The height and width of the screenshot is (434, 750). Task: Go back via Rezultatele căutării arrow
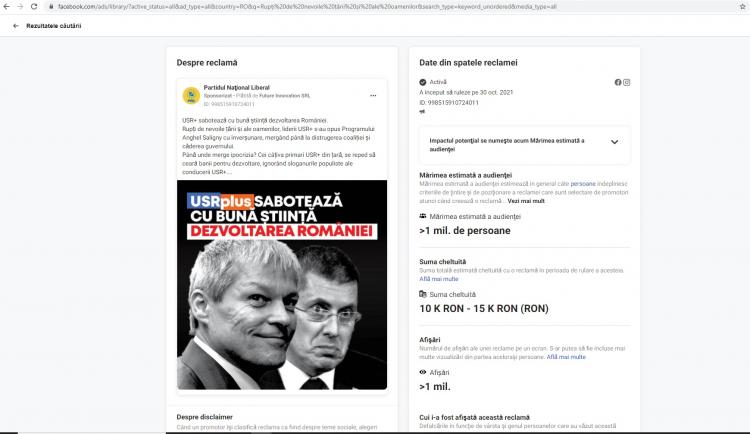[16, 26]
